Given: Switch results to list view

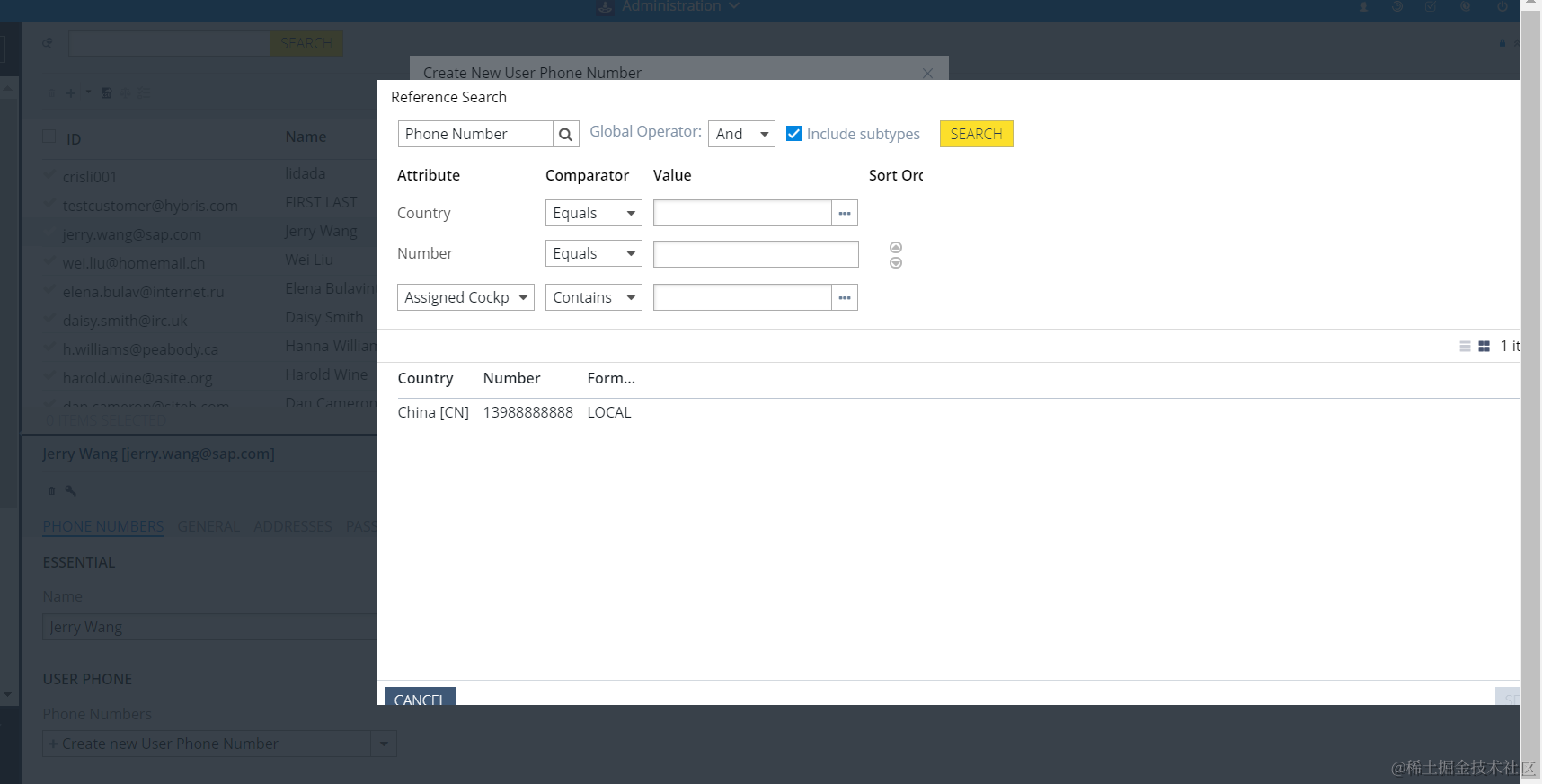Looking at the screenshot, I should click(x=1465, y=346).
